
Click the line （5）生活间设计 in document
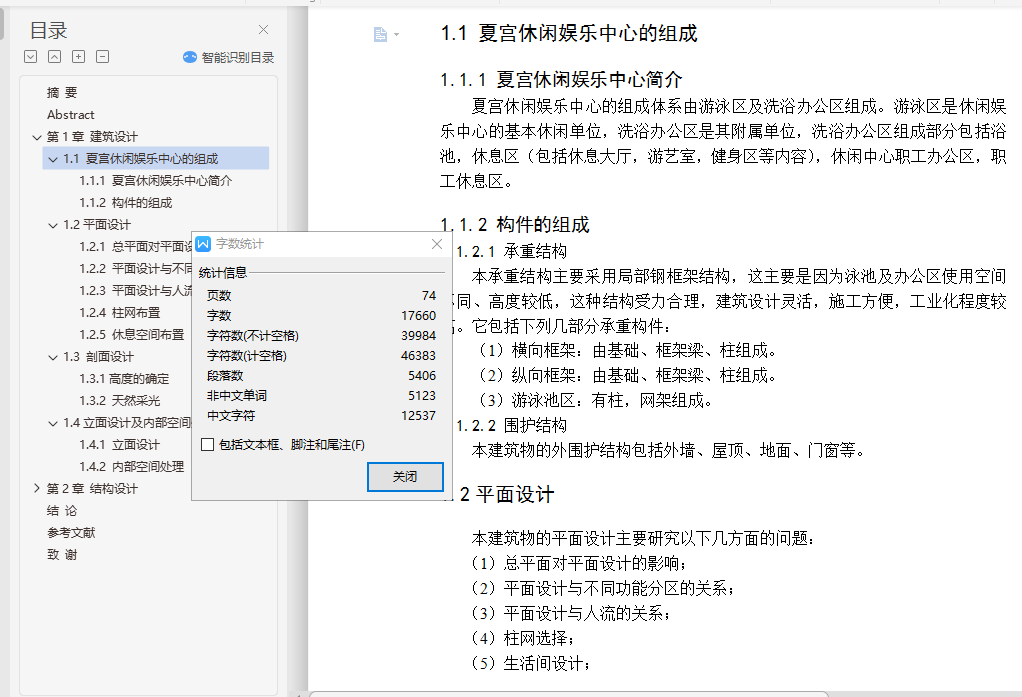pyautogui.click(x=531, y=664)
